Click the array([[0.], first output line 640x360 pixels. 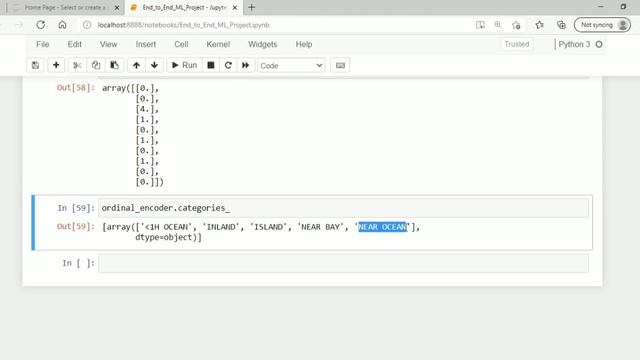click(x=130, y=88)
